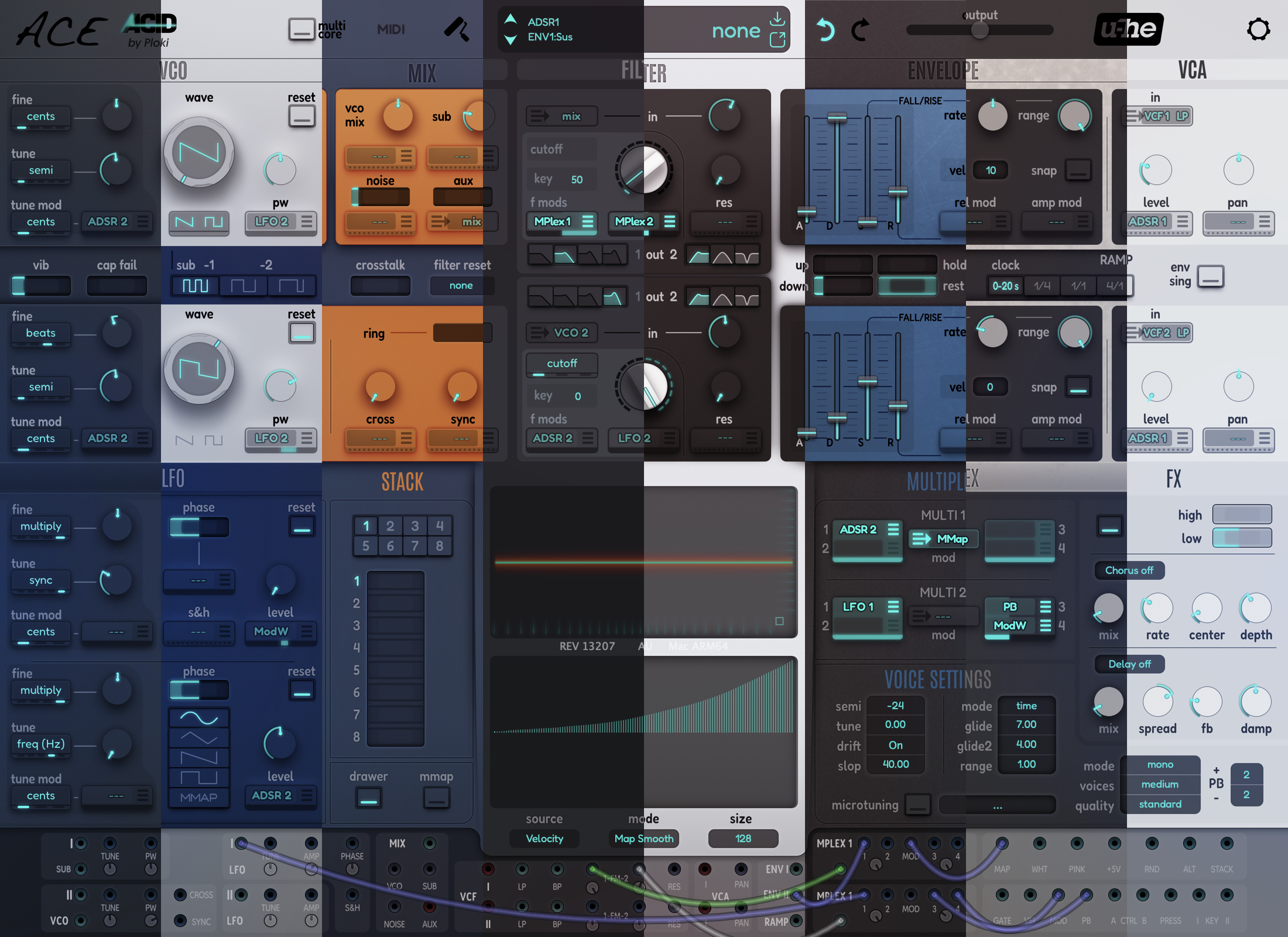
Task: Click the preset save download icon
Action: (777, 19)
